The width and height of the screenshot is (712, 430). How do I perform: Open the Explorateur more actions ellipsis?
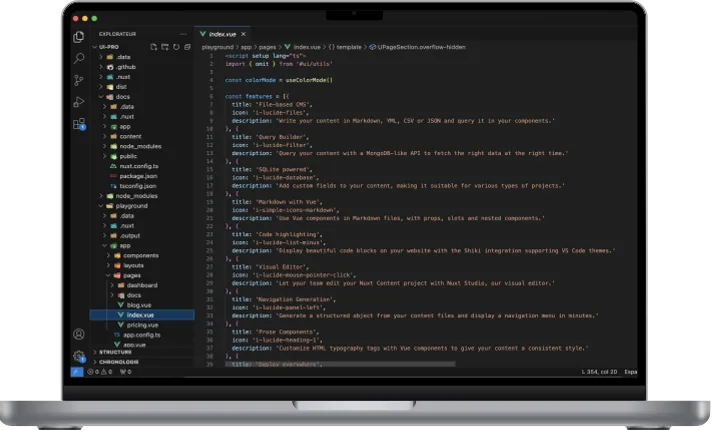coord(183,34)
